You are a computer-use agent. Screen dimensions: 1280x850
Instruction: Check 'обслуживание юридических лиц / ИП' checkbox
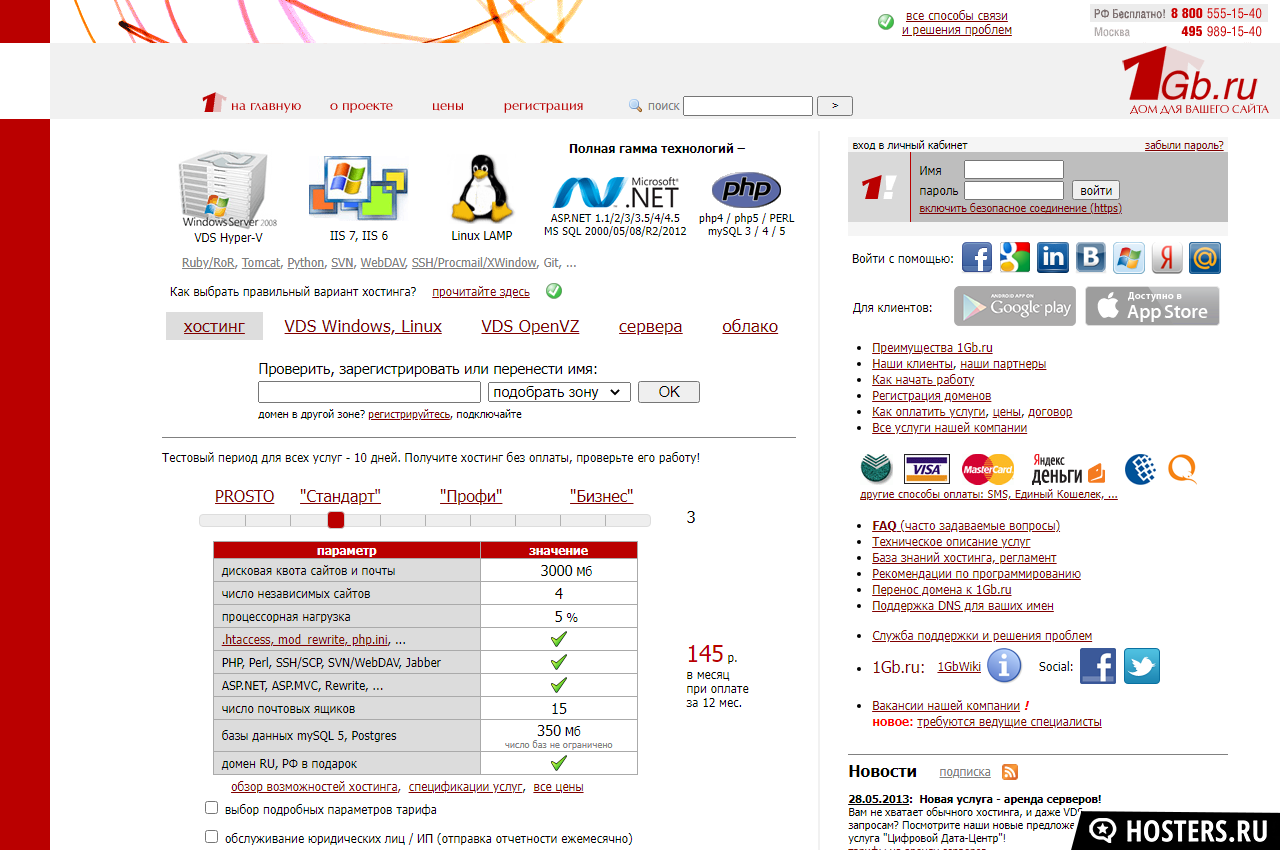point(211,837)
